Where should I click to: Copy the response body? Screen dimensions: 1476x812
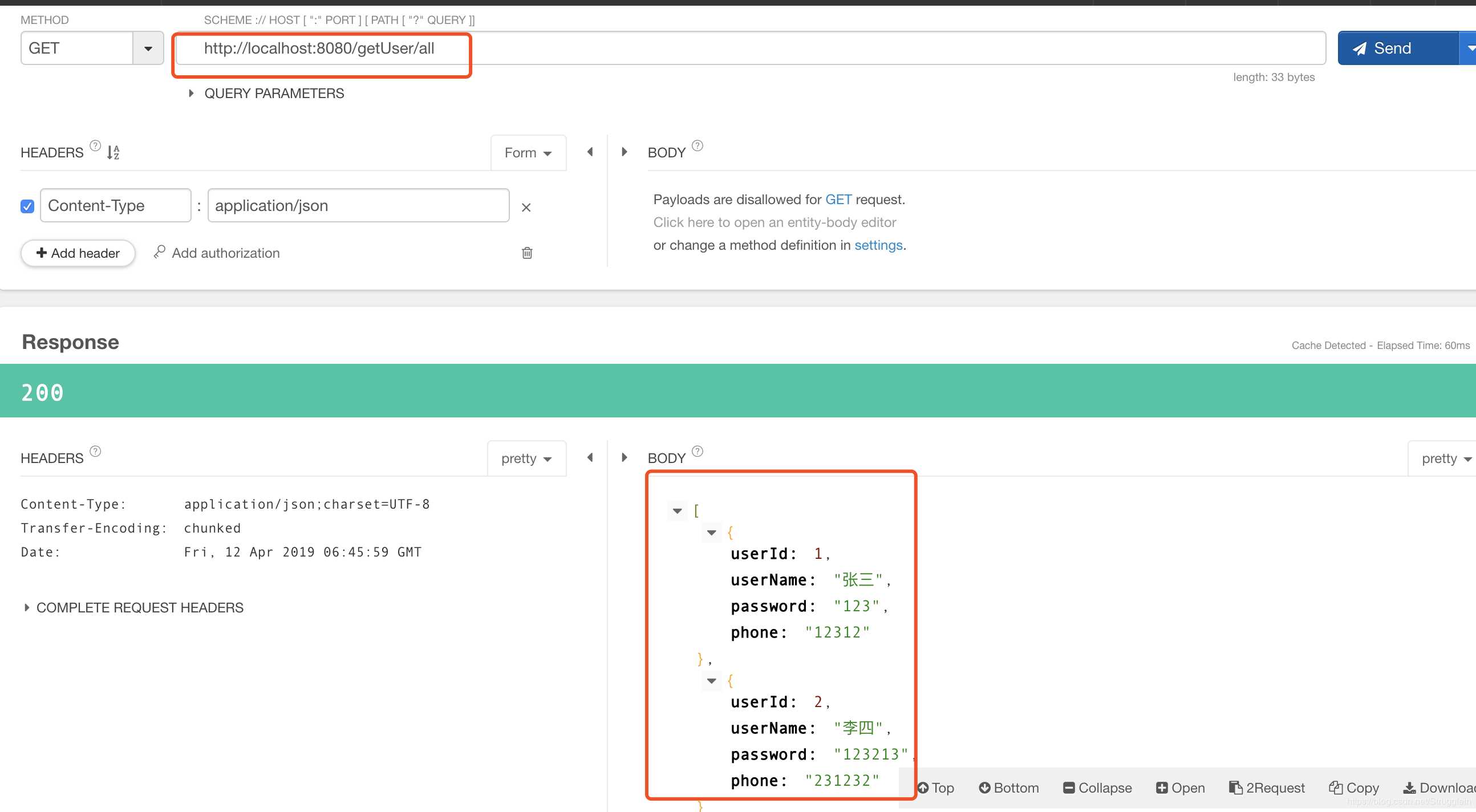[1354, 789]
